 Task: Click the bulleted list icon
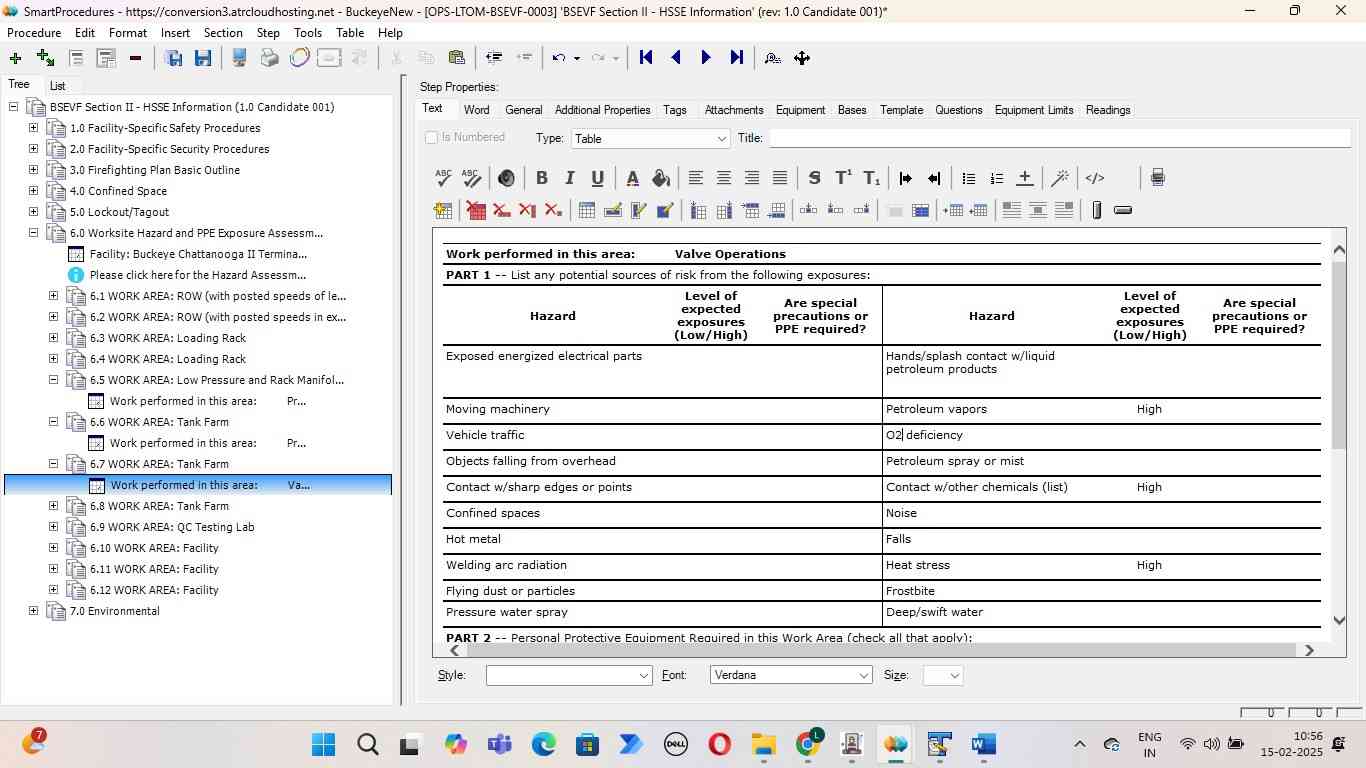point(968,178)
